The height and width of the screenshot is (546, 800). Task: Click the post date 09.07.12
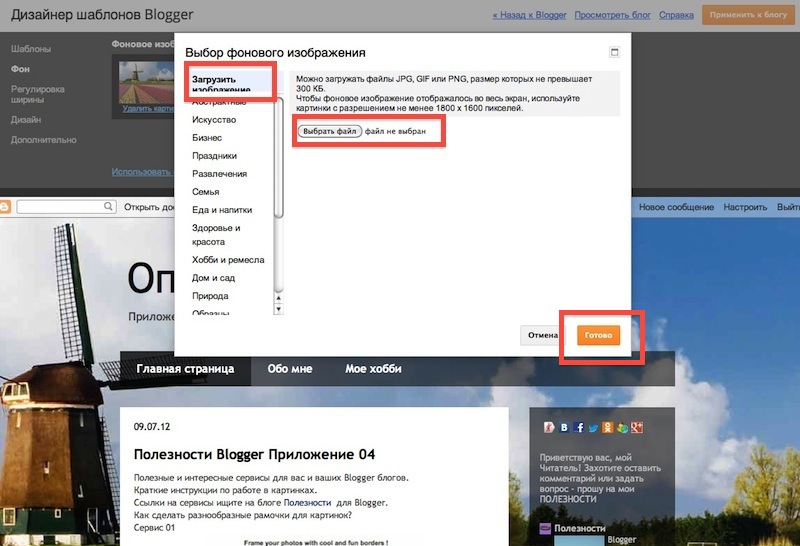pos(152,427)
